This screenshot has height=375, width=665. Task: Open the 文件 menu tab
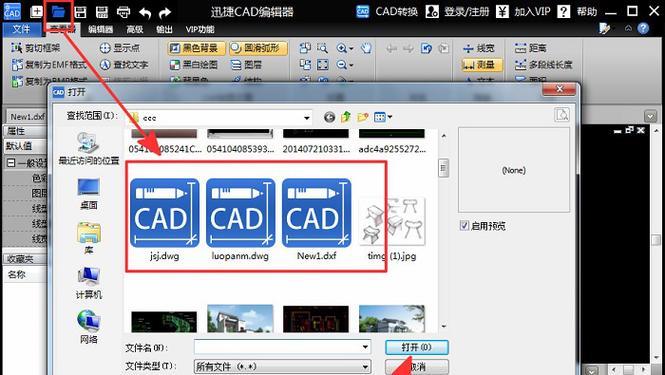[21, 29]
